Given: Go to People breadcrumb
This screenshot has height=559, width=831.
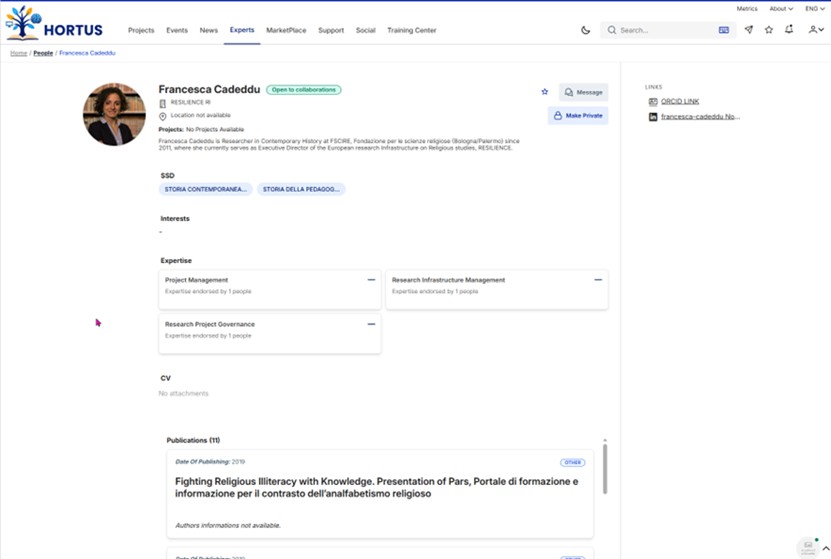Looking at the screenshot, I should (x=43, y=53).
